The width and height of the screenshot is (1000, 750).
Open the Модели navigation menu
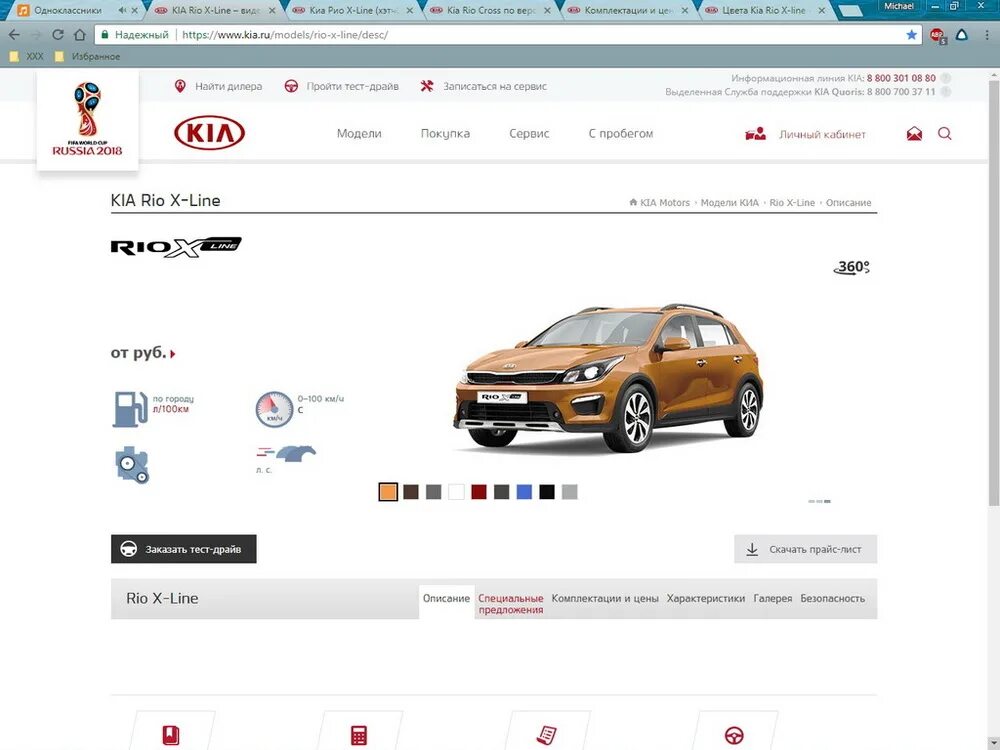(x=359, y=133)
